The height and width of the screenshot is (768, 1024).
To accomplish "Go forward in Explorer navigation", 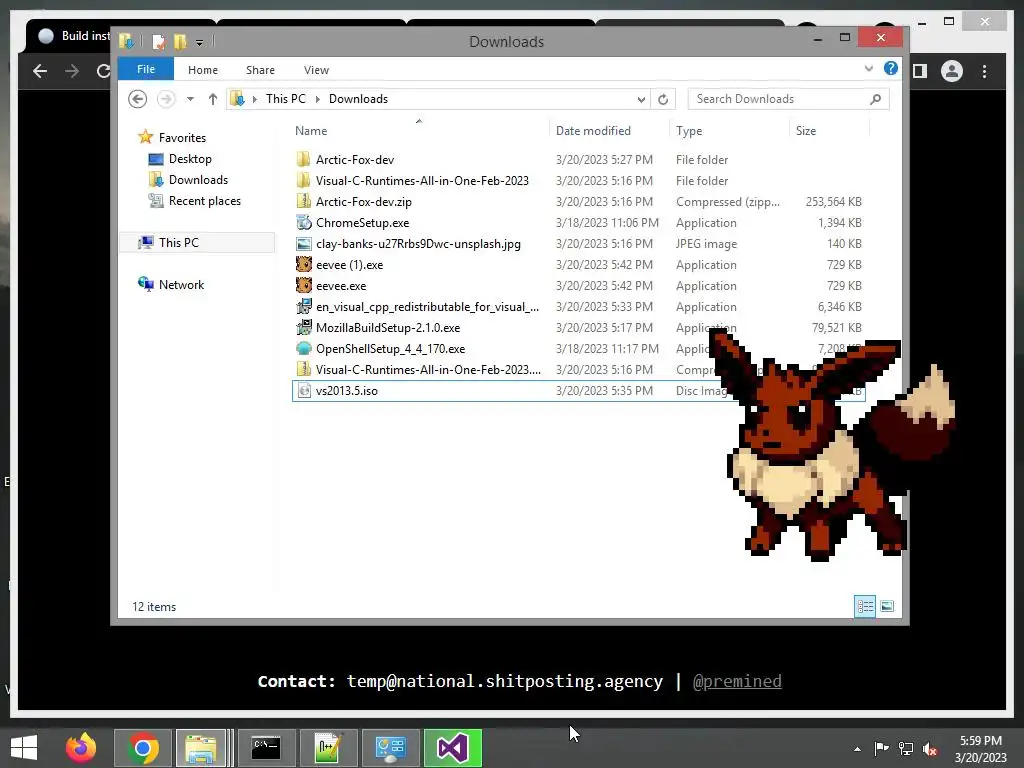I will click(x=167, y=99).
